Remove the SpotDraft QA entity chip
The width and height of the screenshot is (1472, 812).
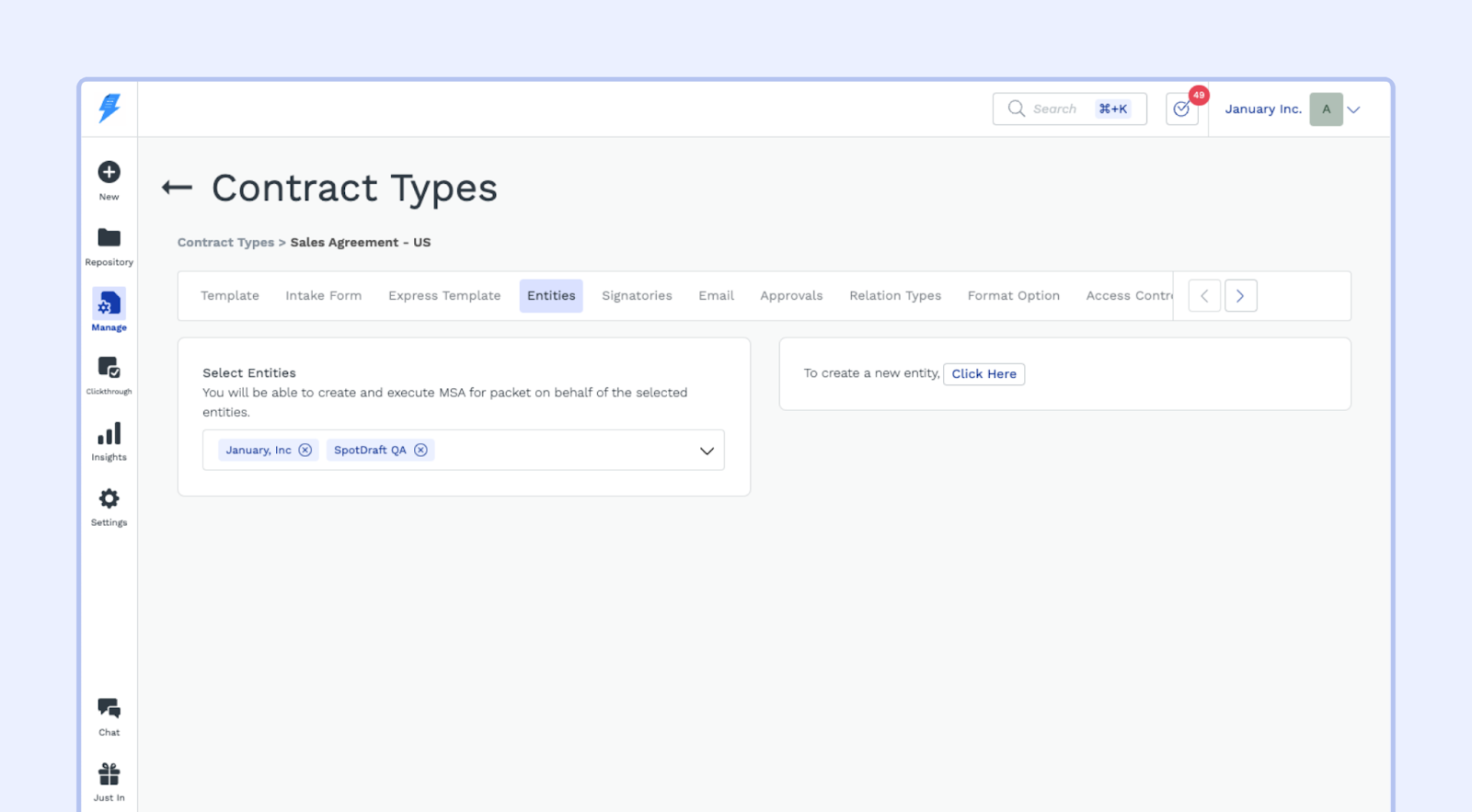pyautogui.click(x=420, y=451)
